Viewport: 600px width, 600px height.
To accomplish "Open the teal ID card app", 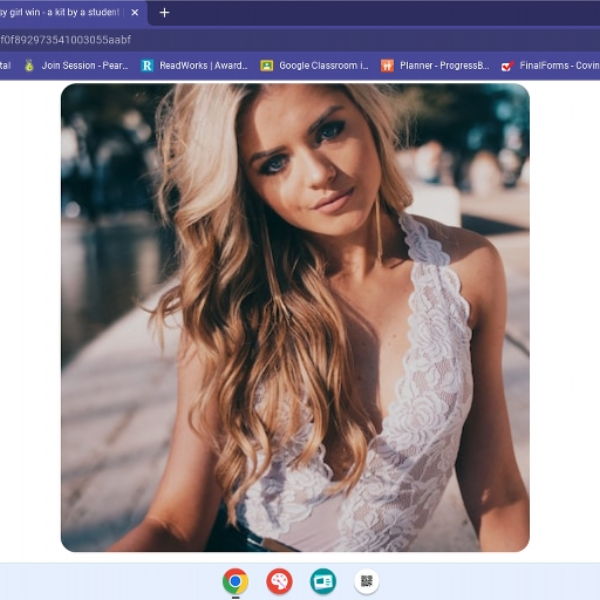I will [x=323, y=581].
